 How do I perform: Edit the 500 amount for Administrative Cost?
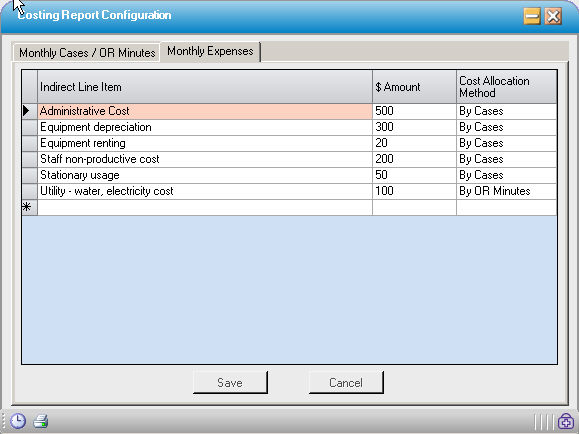(x=414, y=111)
